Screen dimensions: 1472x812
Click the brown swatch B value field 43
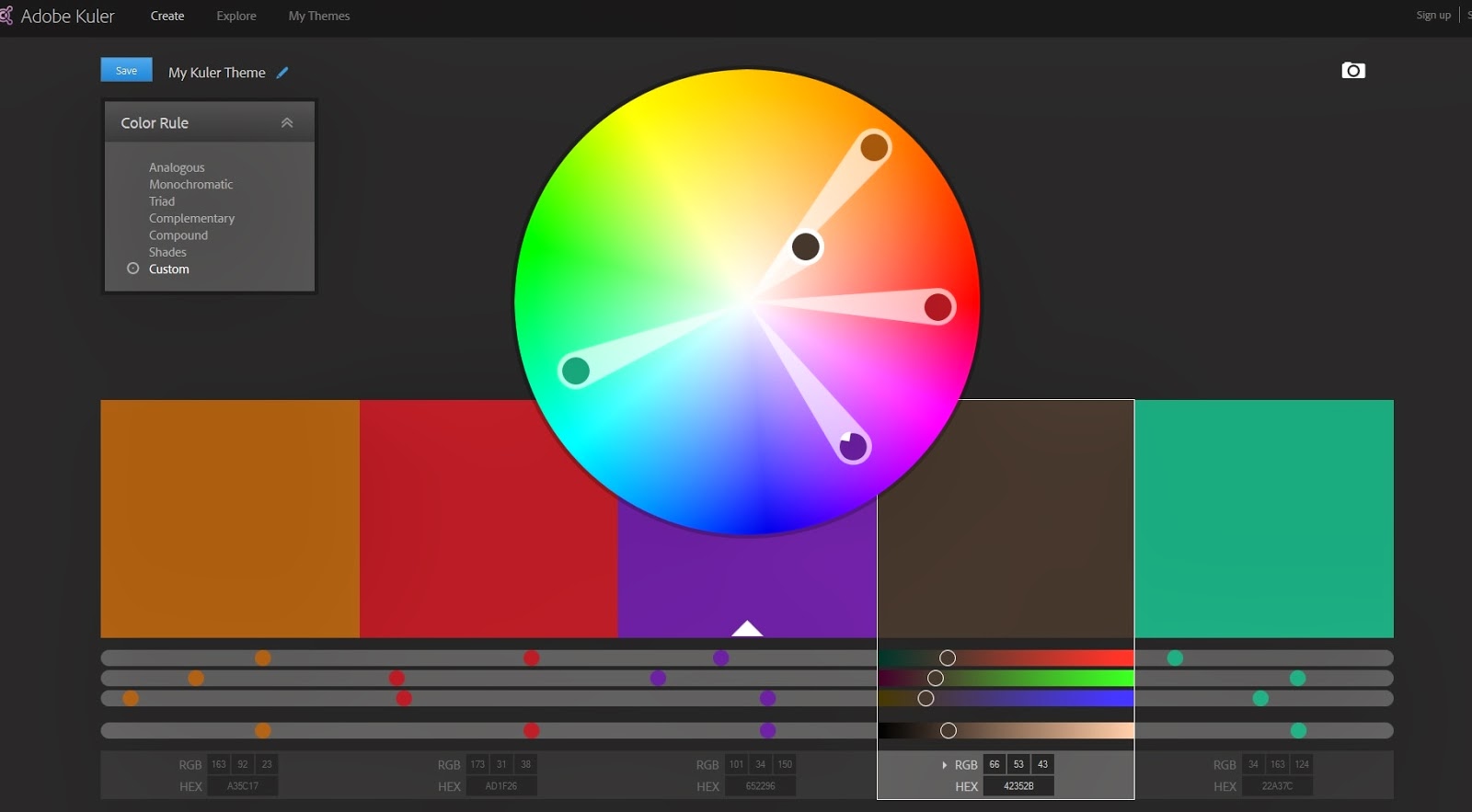pos(1042,764)
